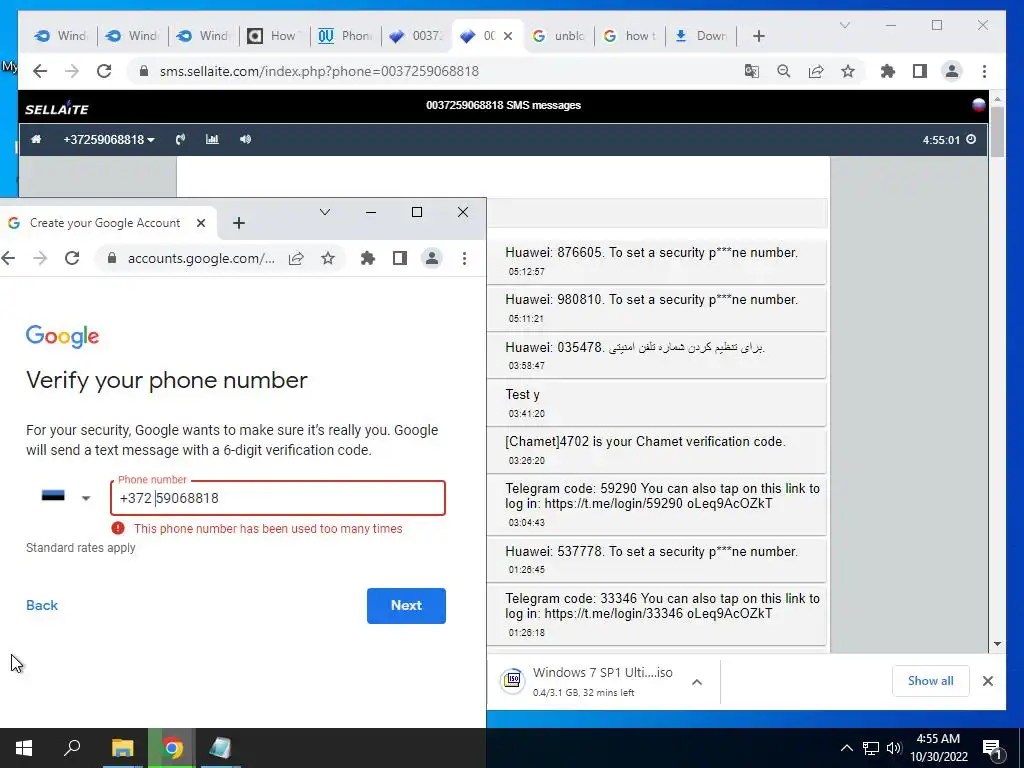Close the 'Create your Google Account' tab
This screenshot has width=1024, height=768.
click(x=201, y=223)
